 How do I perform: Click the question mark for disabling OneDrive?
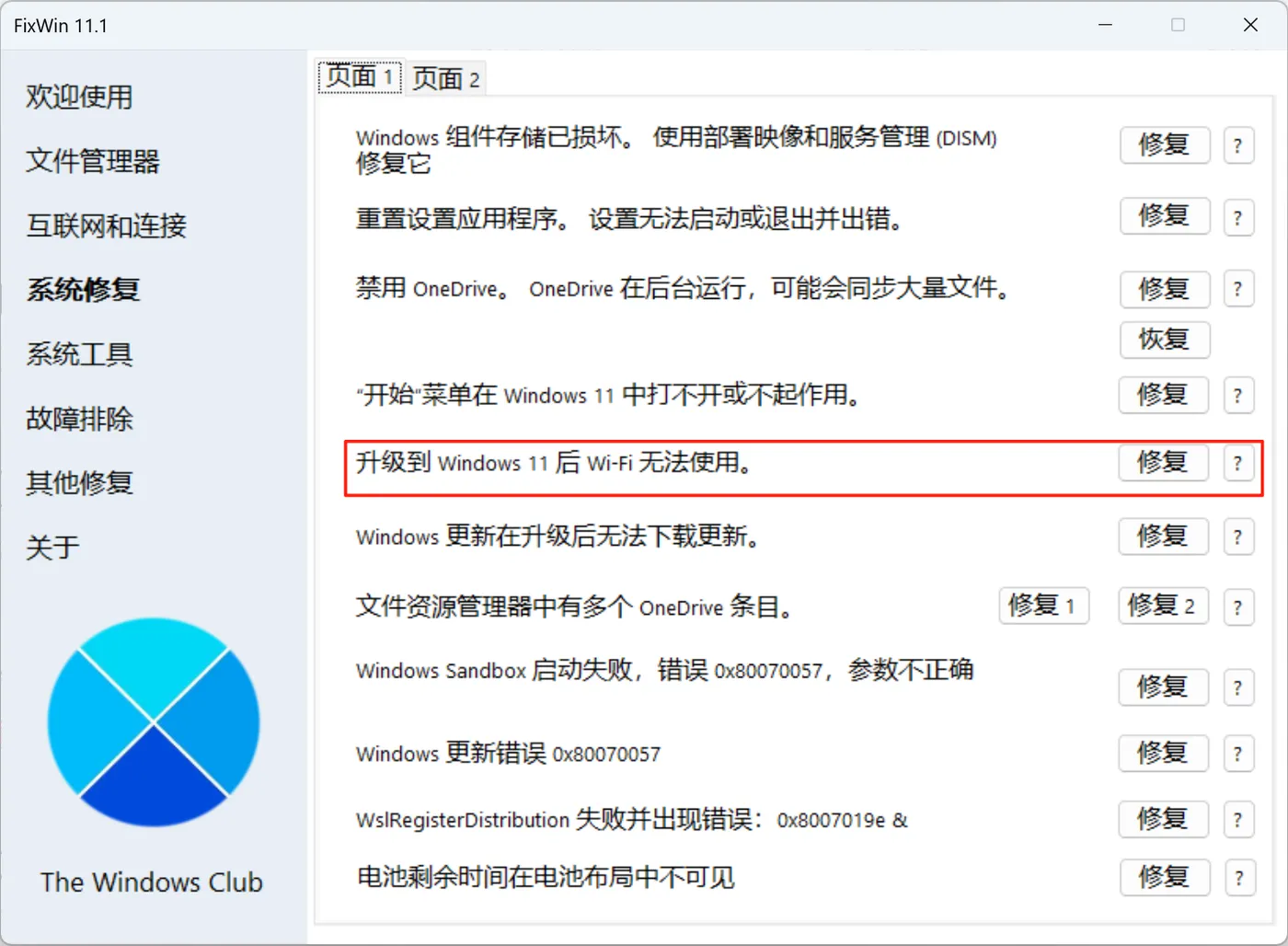coord(1238,289)
